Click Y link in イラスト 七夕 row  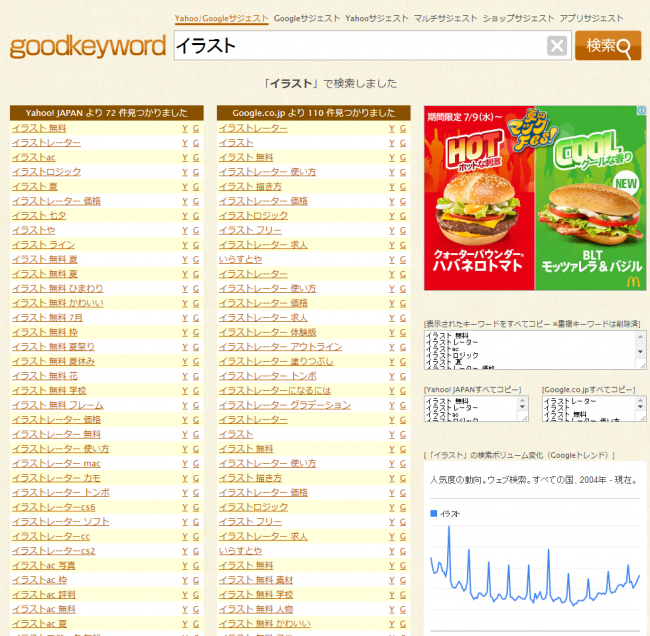[x=185, y=216]
